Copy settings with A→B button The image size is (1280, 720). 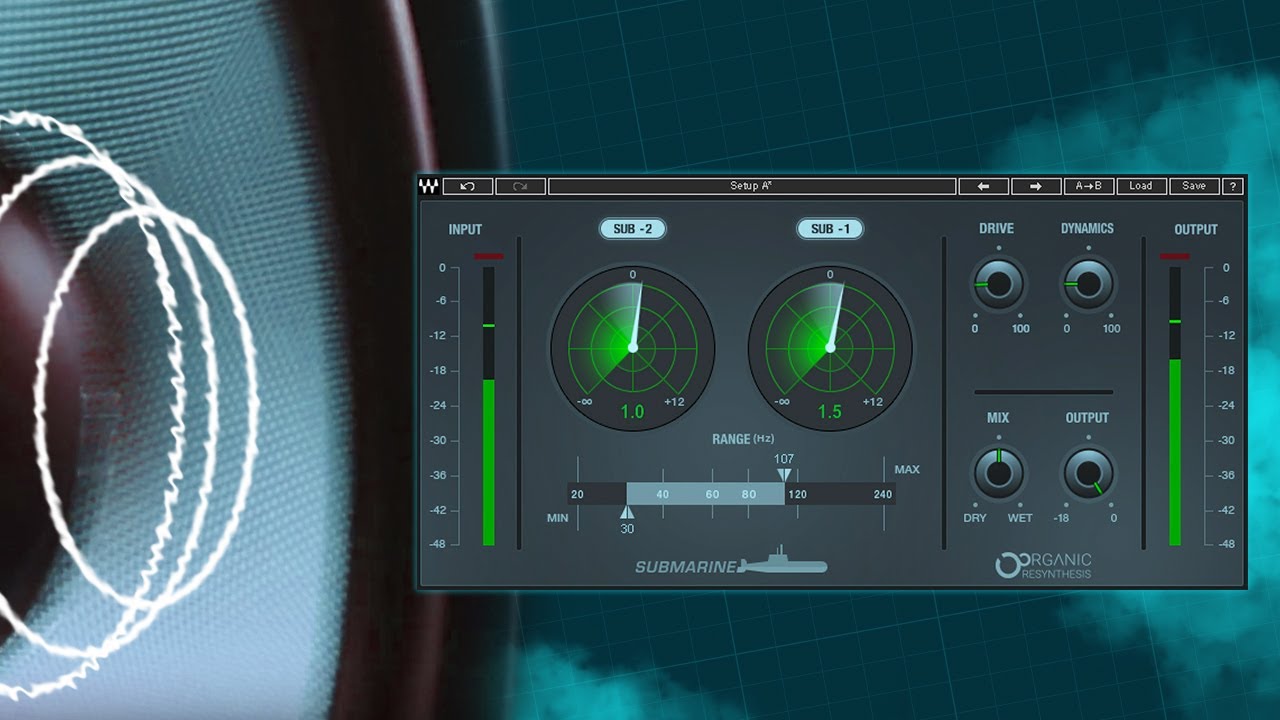pyautogui.click(x=1088, y=186)
